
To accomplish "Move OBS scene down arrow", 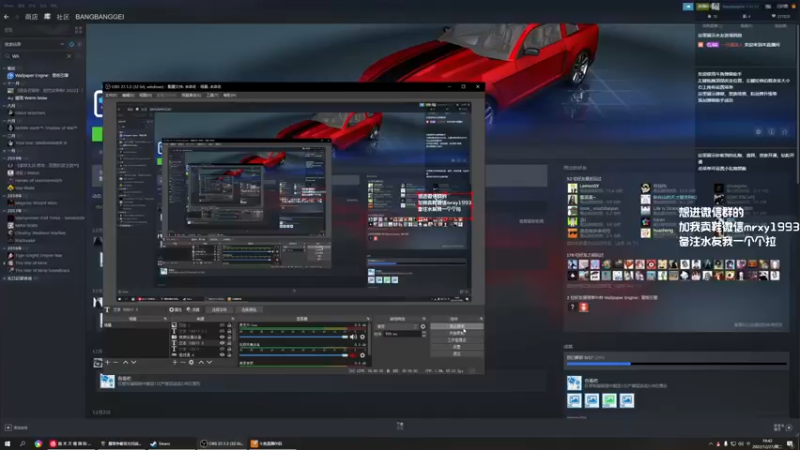I will click(134, 362).
